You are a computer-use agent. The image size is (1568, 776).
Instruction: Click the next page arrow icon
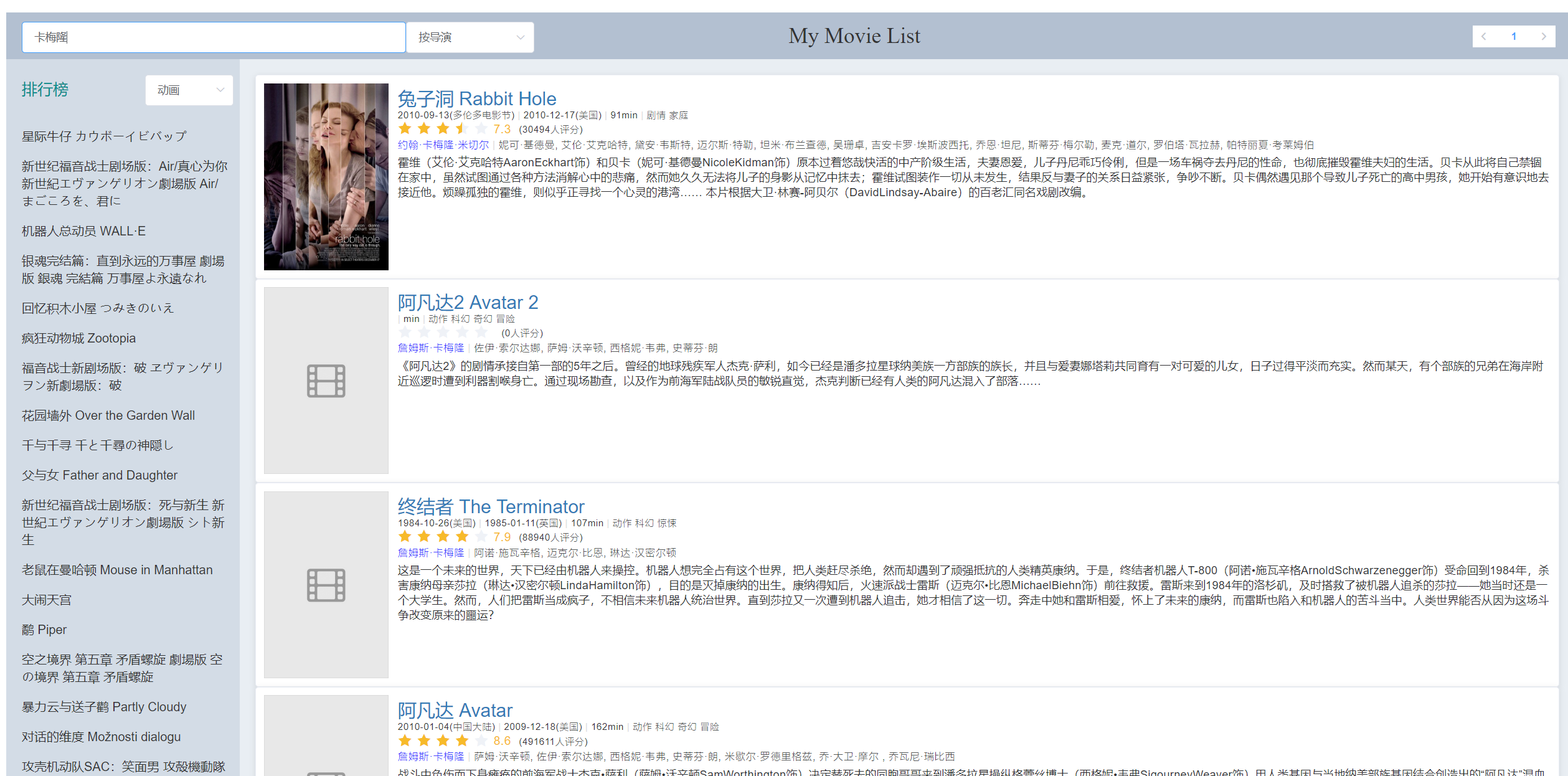click(1543, 37)
